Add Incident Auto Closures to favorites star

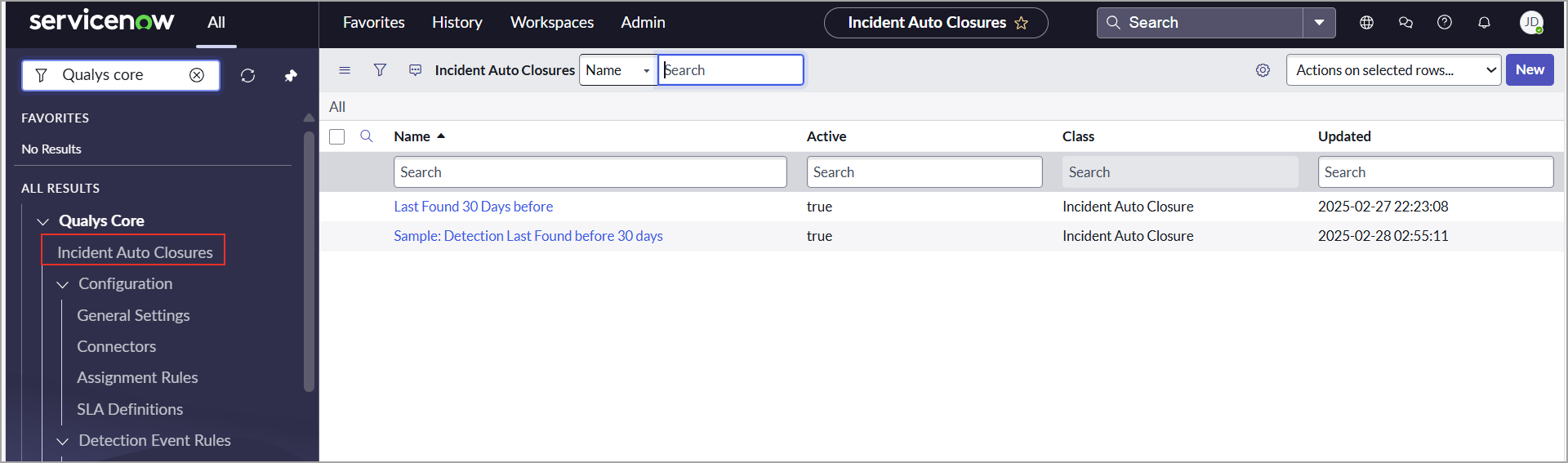tap(1022, 23)
